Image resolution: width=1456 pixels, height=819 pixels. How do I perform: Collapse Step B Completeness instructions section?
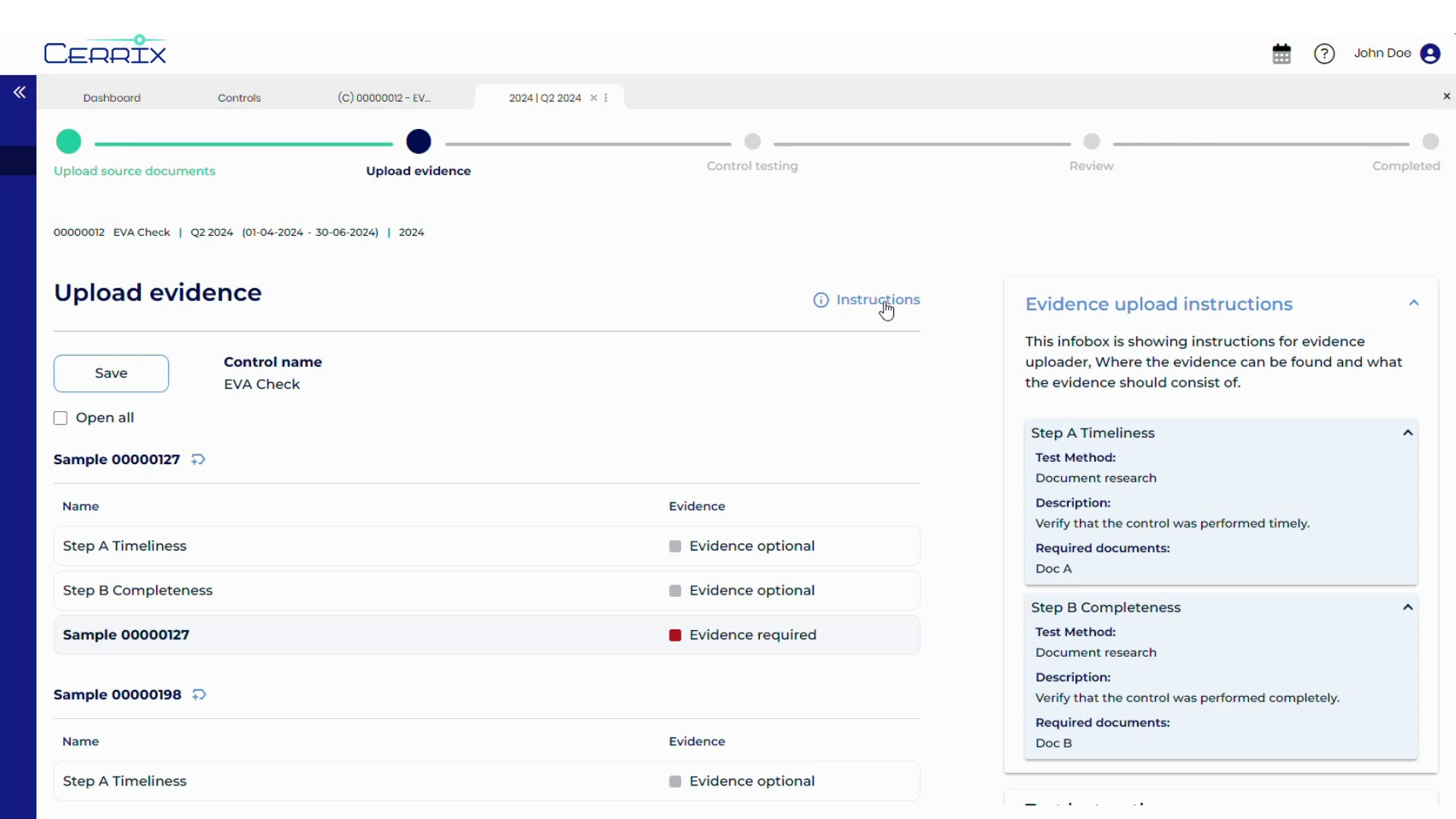click(x=1407, y=607)
